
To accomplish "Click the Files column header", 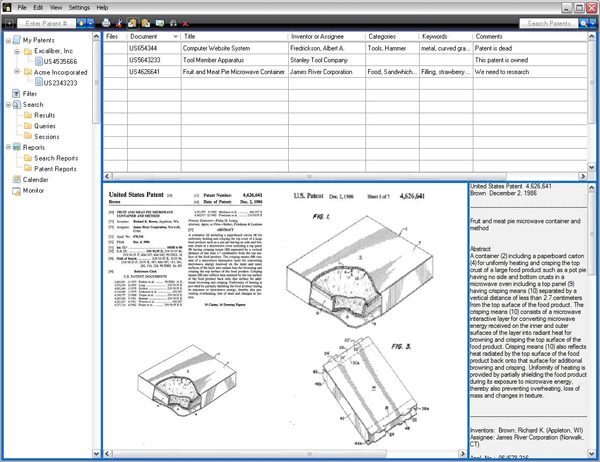I will [115, 36].
